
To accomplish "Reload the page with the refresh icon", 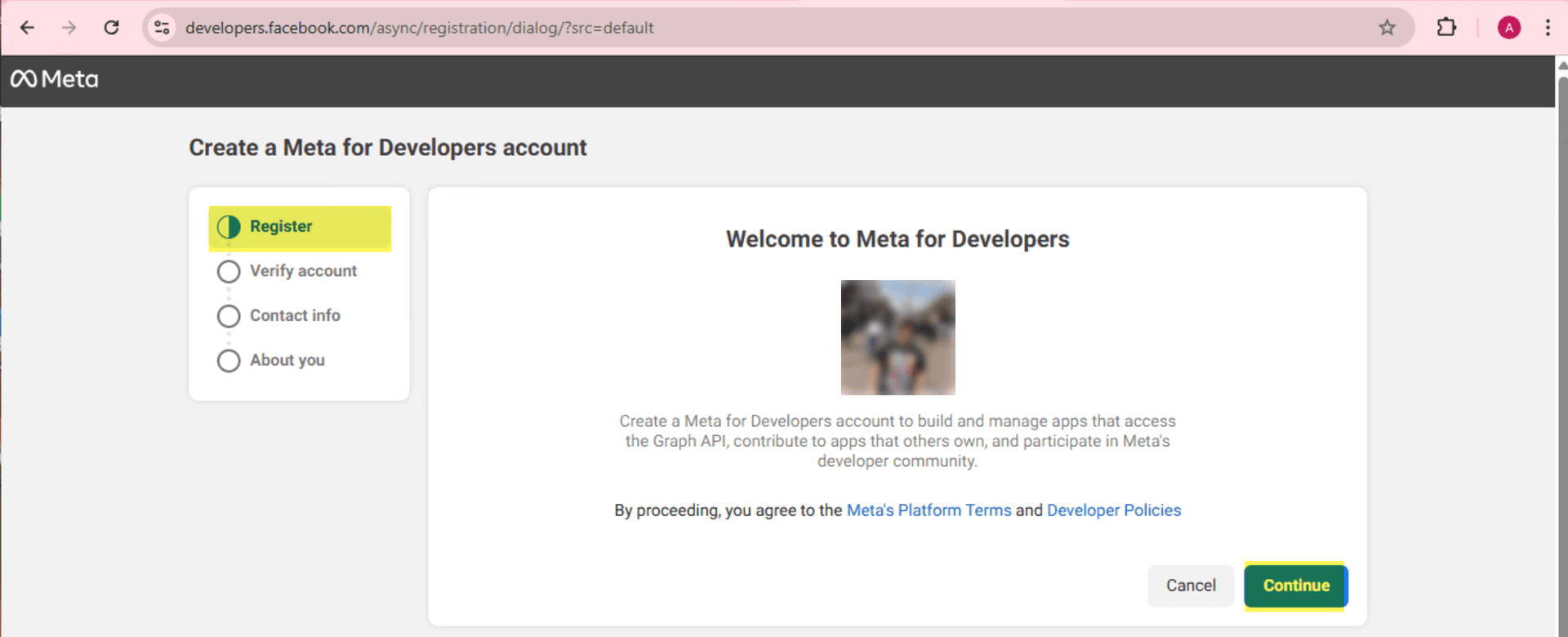I will (x=112, y=28).
